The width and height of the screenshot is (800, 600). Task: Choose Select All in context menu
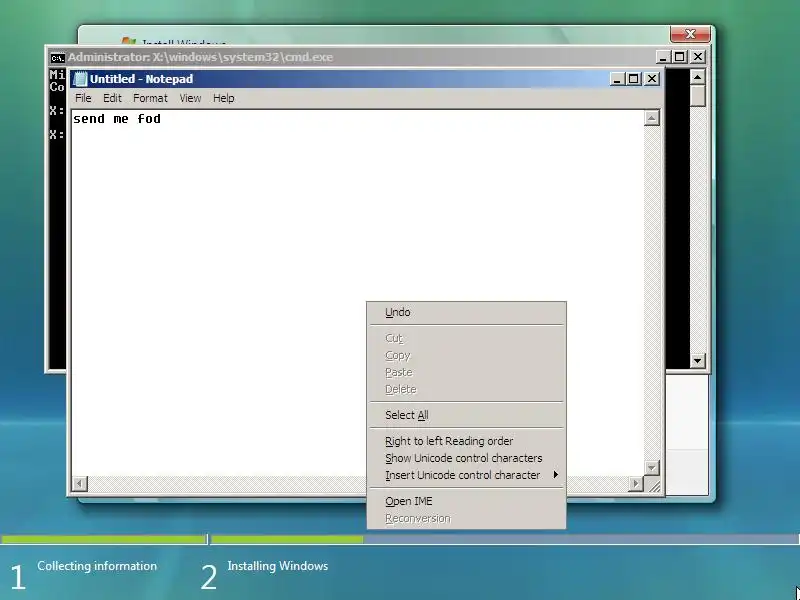click(x=466, y=415)
